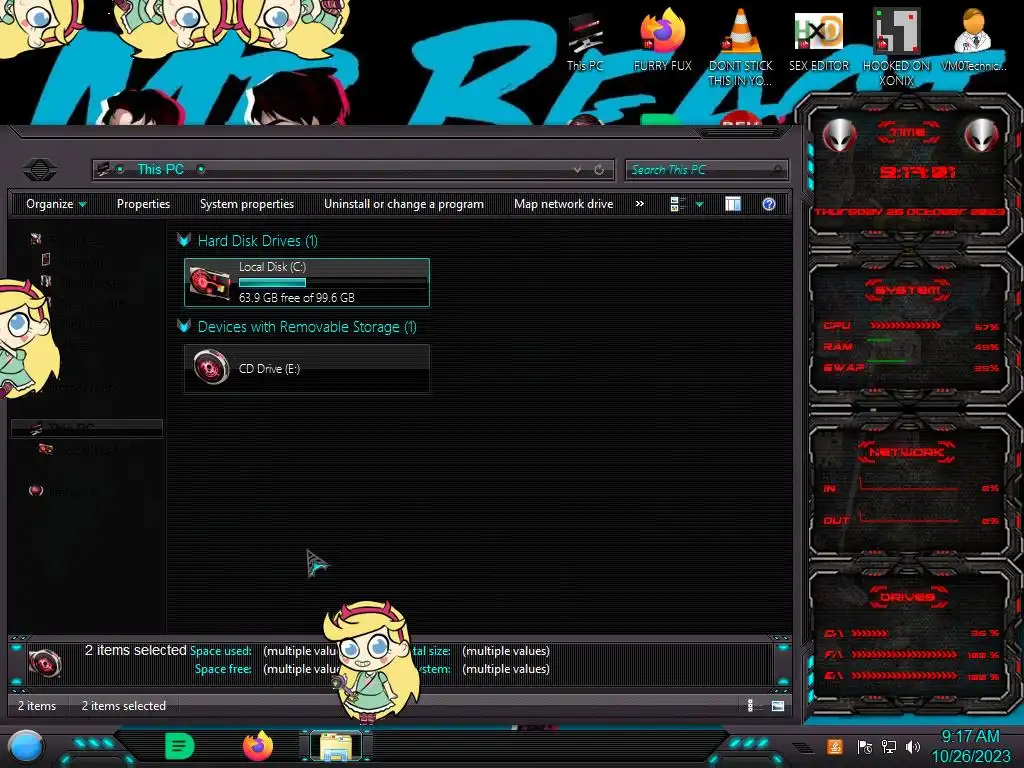Click the Explorer back navigation button
Viewport: 1024px width, 768px height.
point(40,170)
